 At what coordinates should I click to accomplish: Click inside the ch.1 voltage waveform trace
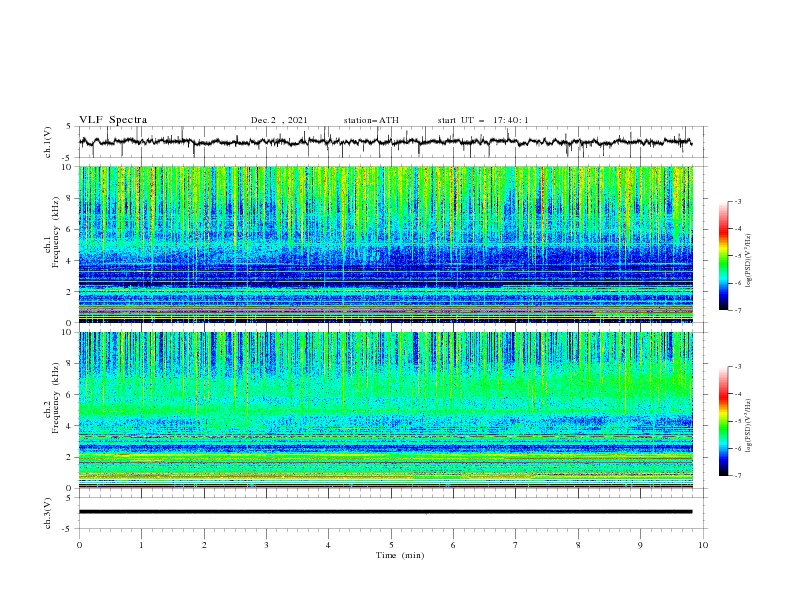(385, 142)
